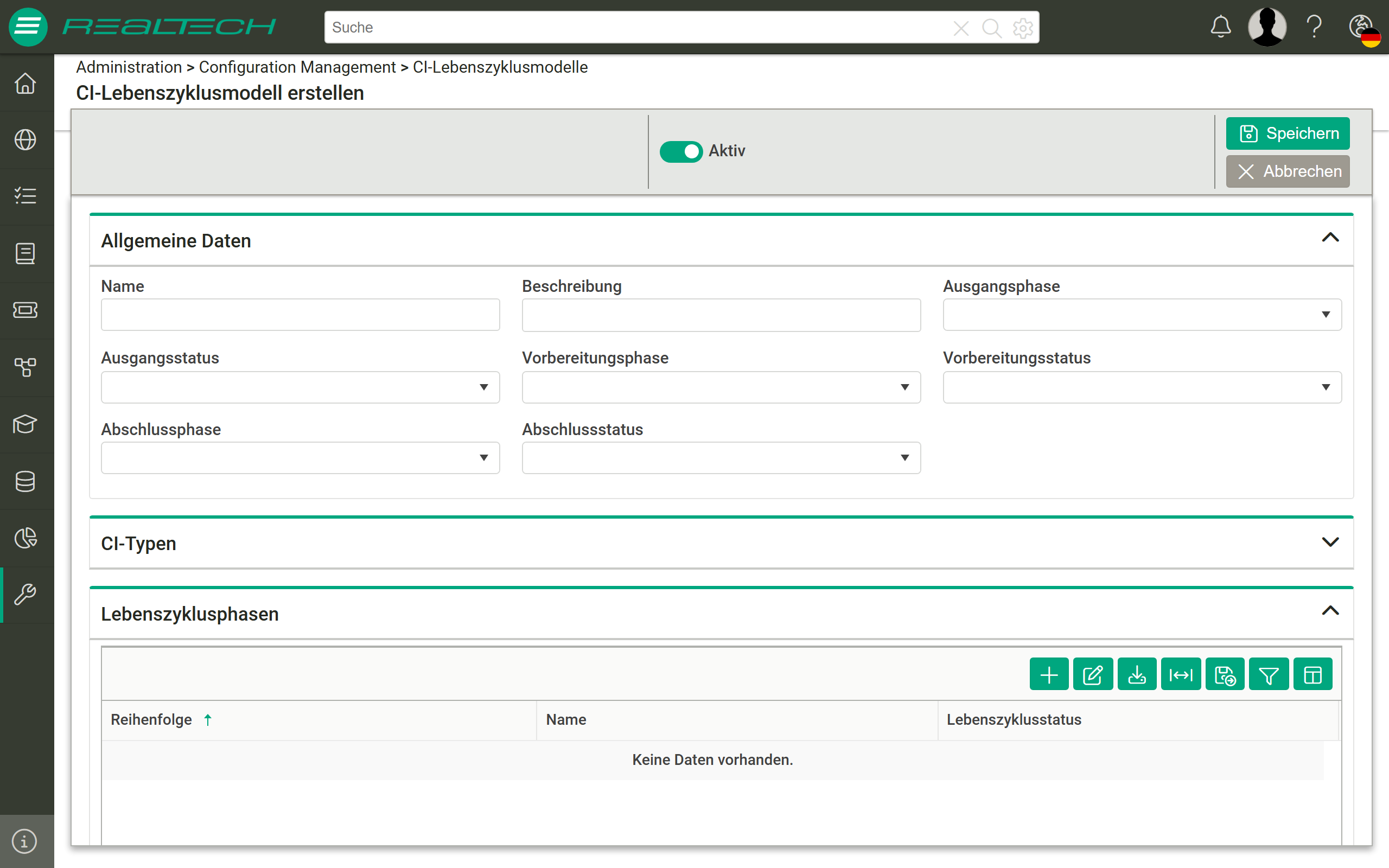Open the Vorbereitungsphase dropdown
This screenshot has height=868, width=1389.
pos(721,387)
